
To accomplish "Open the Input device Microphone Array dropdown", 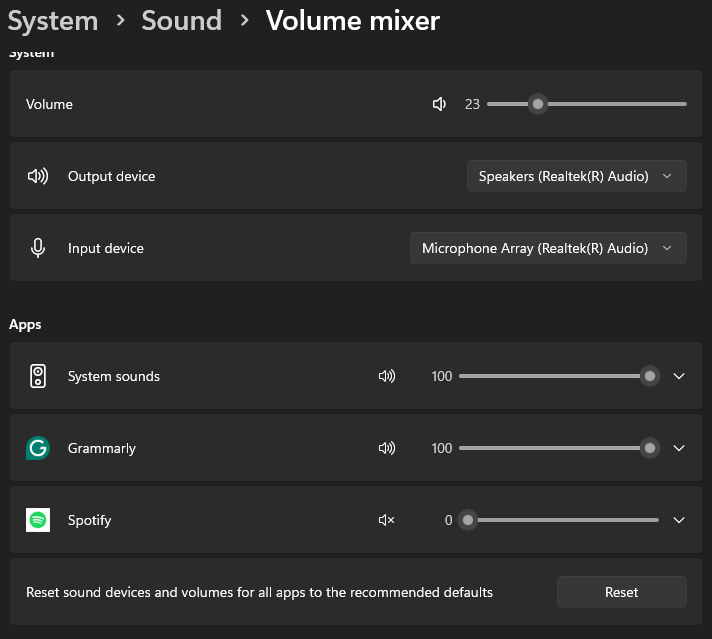I will [548, 248].
